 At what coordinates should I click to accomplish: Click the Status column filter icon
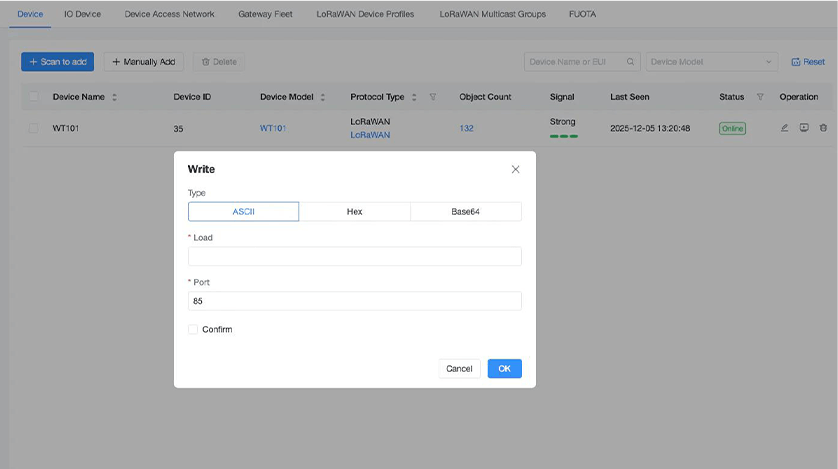(x=760, y=97)
